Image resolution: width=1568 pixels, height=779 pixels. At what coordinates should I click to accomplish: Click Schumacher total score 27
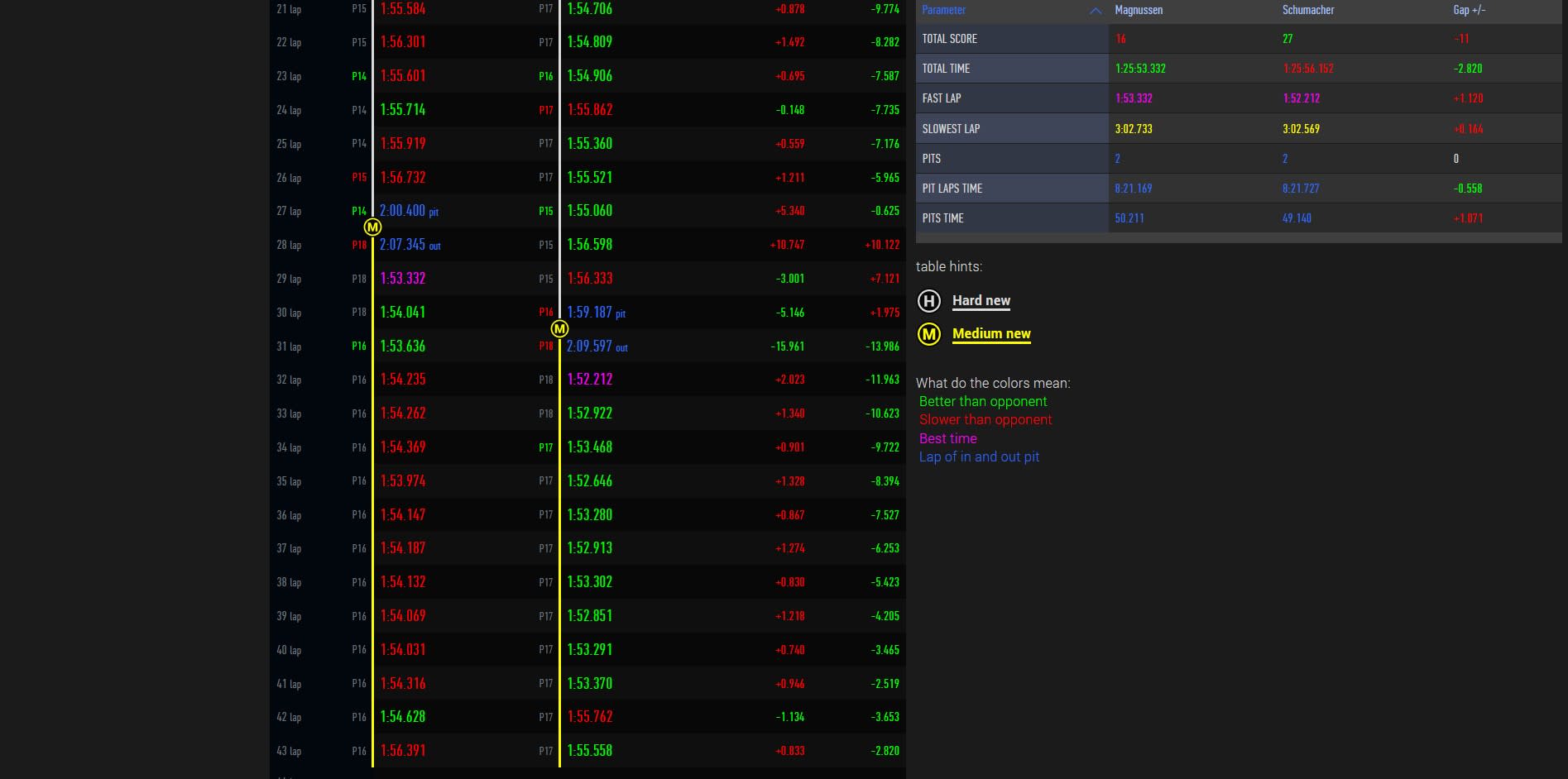[1287, 39]
